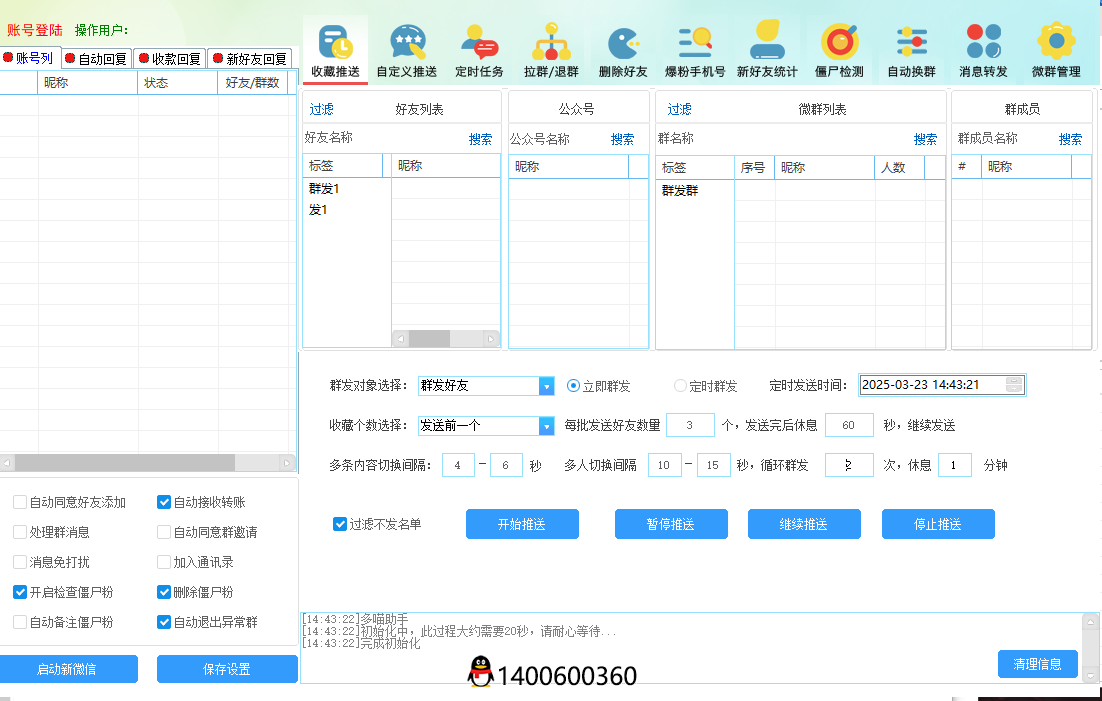
Task: Click 清理信息 button
Action: coord(1037,664)
